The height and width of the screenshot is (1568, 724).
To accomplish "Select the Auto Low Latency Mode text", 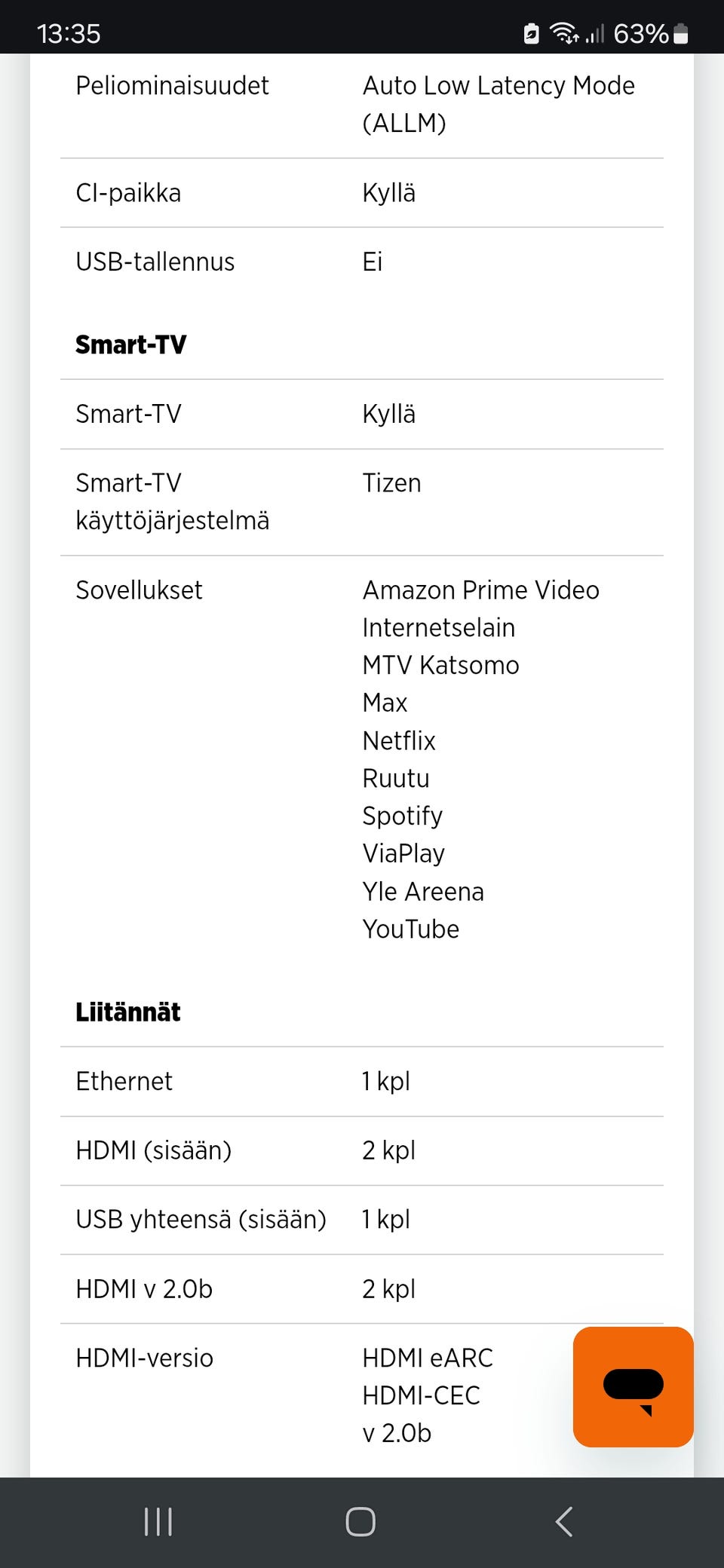I will pyautogui.click(x=499, y=86).
